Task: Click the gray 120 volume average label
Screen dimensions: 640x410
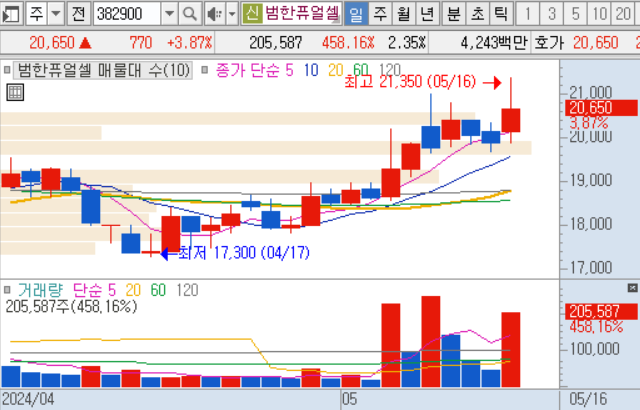Action: [187, 290]
